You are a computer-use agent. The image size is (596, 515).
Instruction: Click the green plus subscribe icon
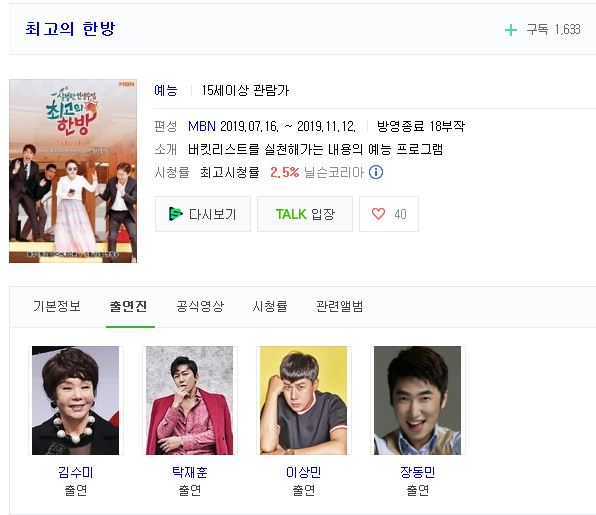511,30
